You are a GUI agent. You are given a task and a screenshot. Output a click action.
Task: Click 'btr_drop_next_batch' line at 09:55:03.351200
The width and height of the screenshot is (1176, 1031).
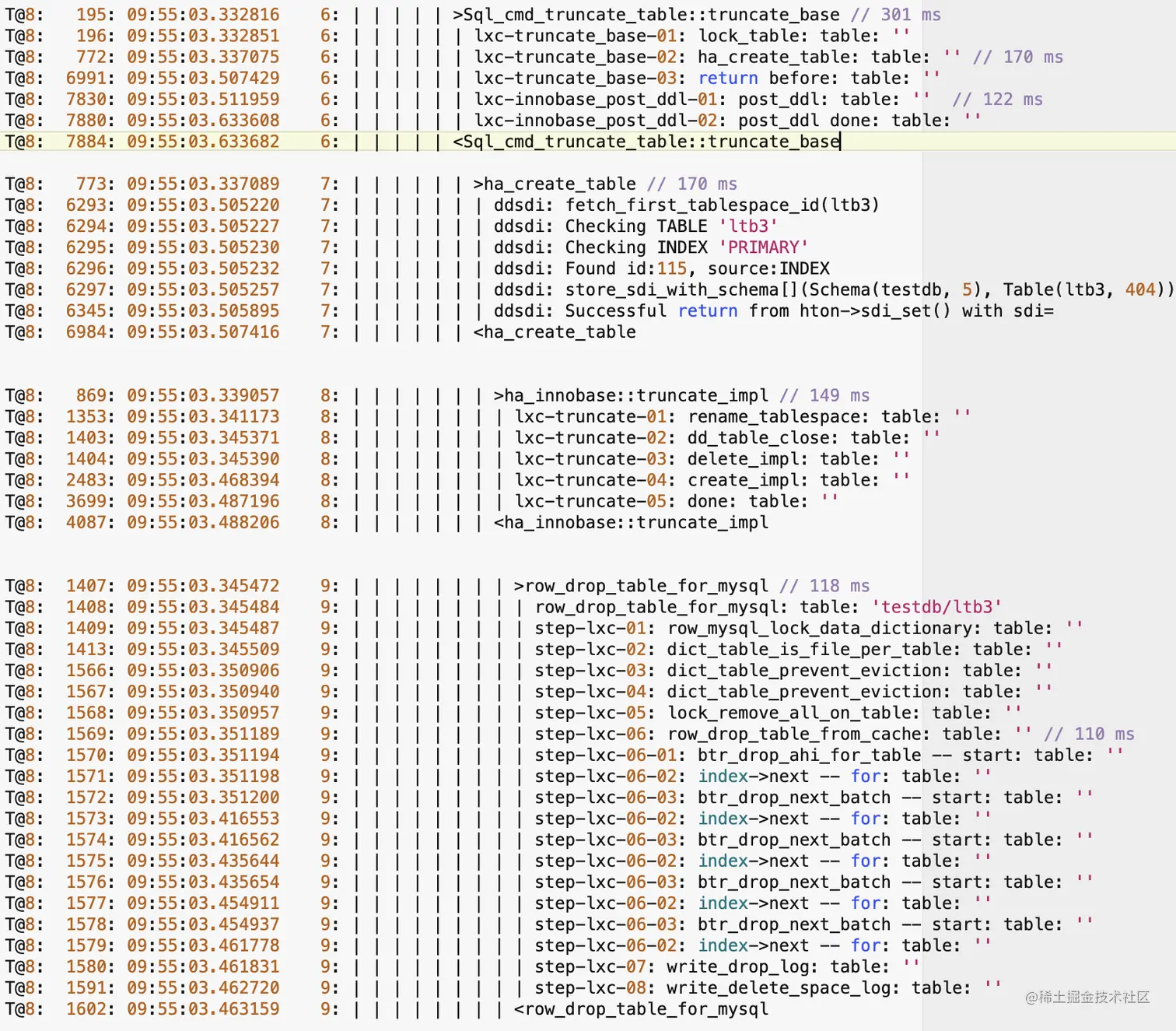(549, 797)
